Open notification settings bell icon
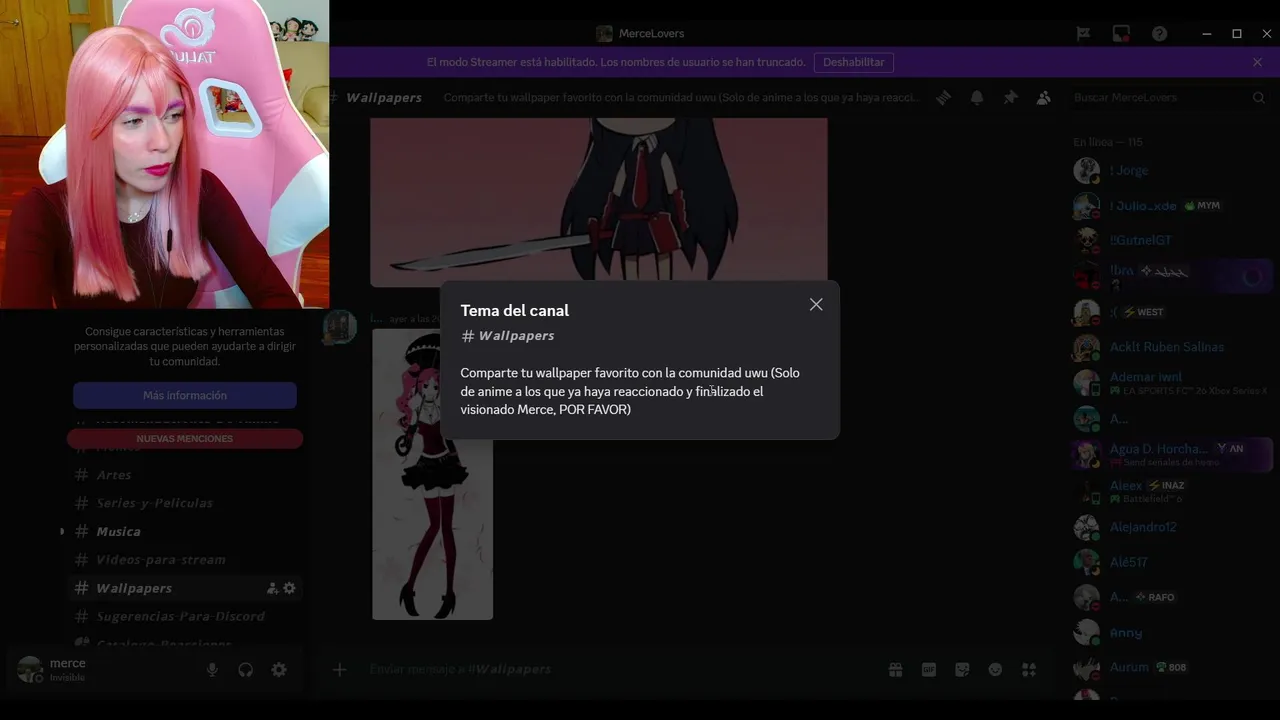The image size is (1280, 720). (977, 97)
